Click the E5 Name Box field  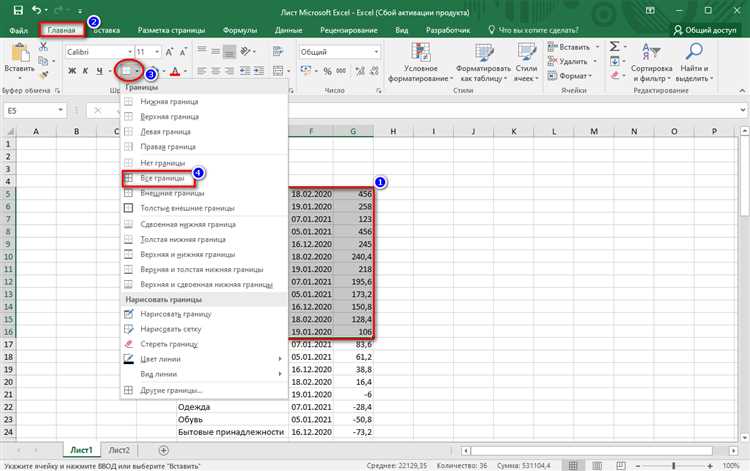(30, 110)
